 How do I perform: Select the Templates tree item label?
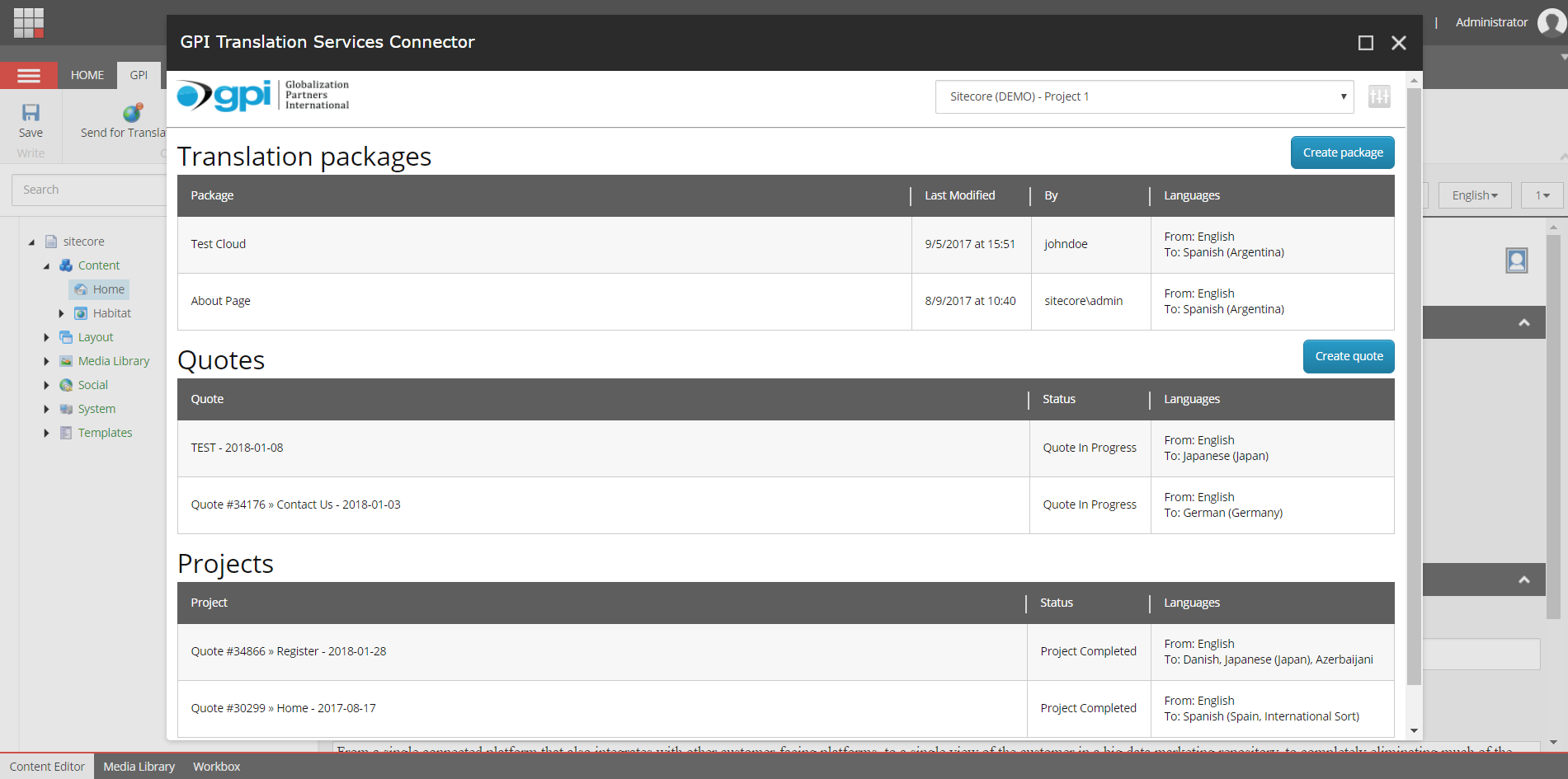coord(105,433)
